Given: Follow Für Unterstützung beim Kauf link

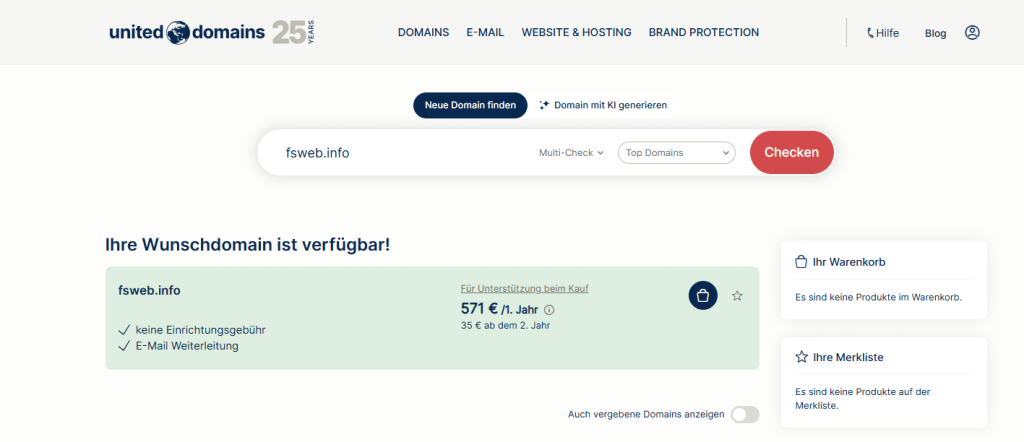Looking at the screenshot, I should [x=524, y=288].
